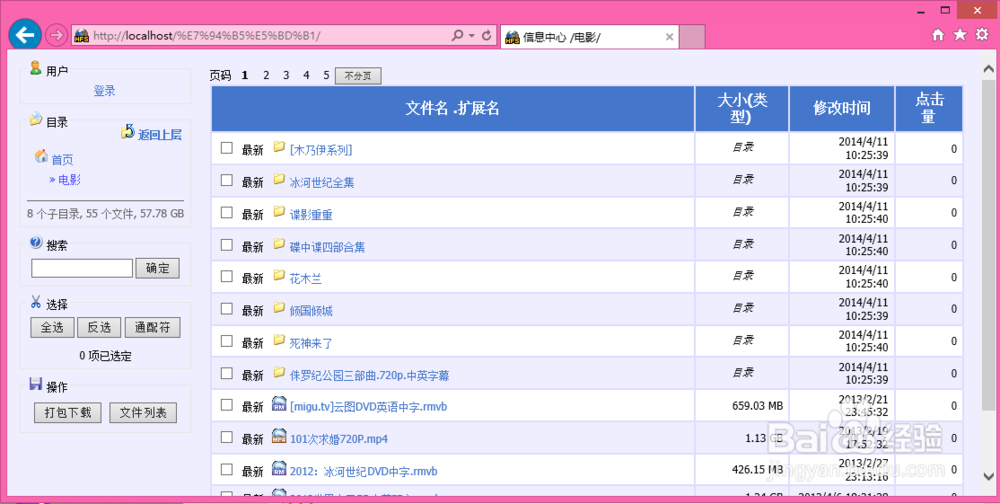
Task: Click the floppy disk icon beside 操作
Action: pyautogui.click(x=36, y=383)
